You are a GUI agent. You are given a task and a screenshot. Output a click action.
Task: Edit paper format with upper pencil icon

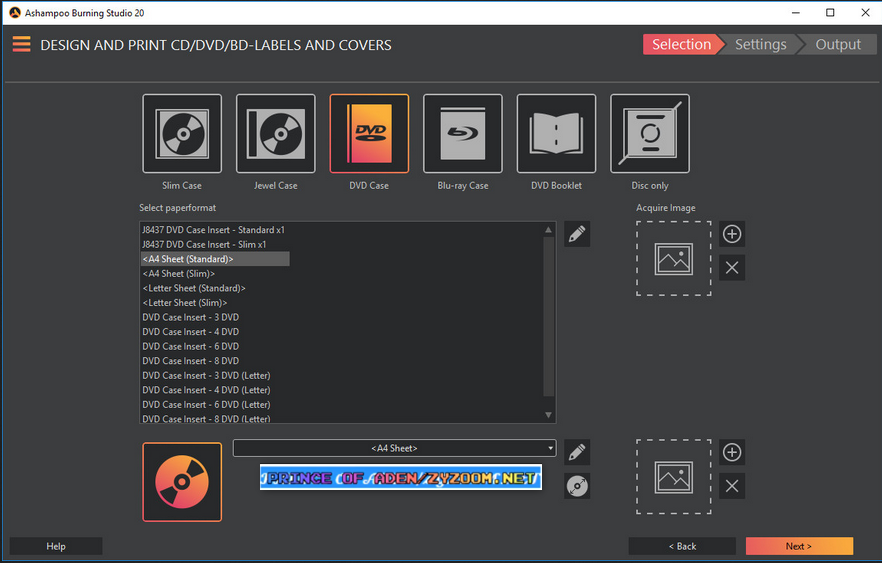pyautogui.click(x=577, y=234)
